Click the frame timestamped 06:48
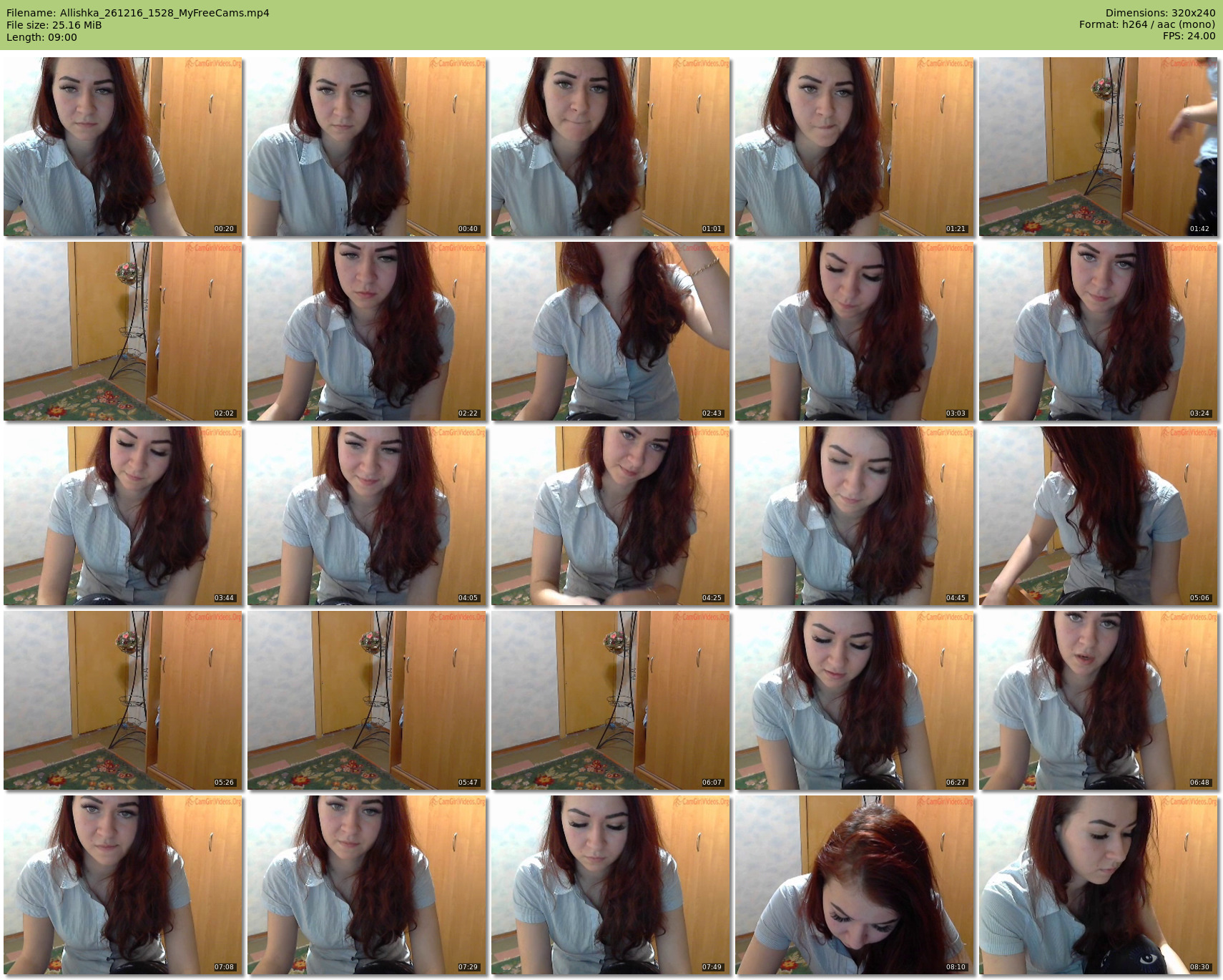Image resolution: width=1223 pixels, height=980 pixels. (1098, 700)
